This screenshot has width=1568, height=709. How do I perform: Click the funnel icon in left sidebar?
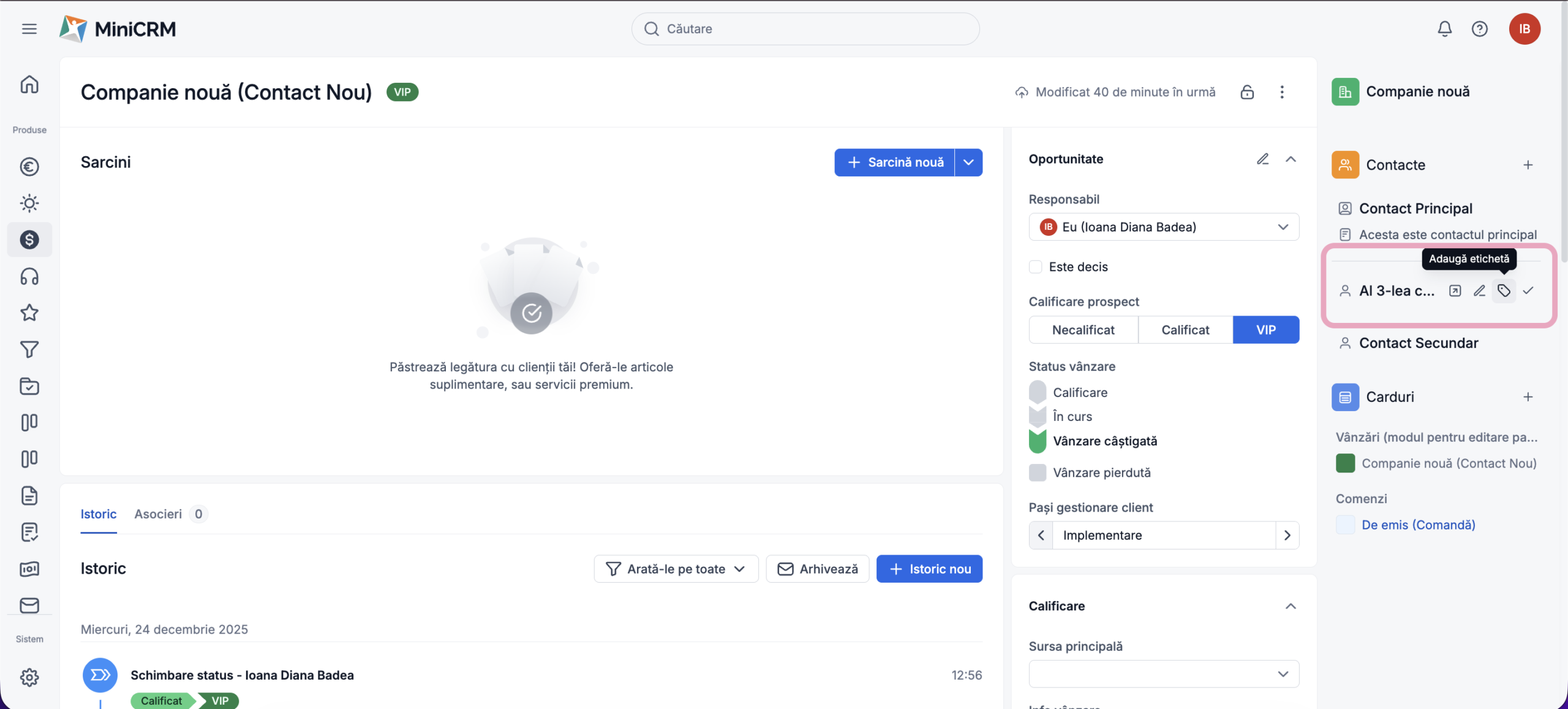tap(29, 349)
